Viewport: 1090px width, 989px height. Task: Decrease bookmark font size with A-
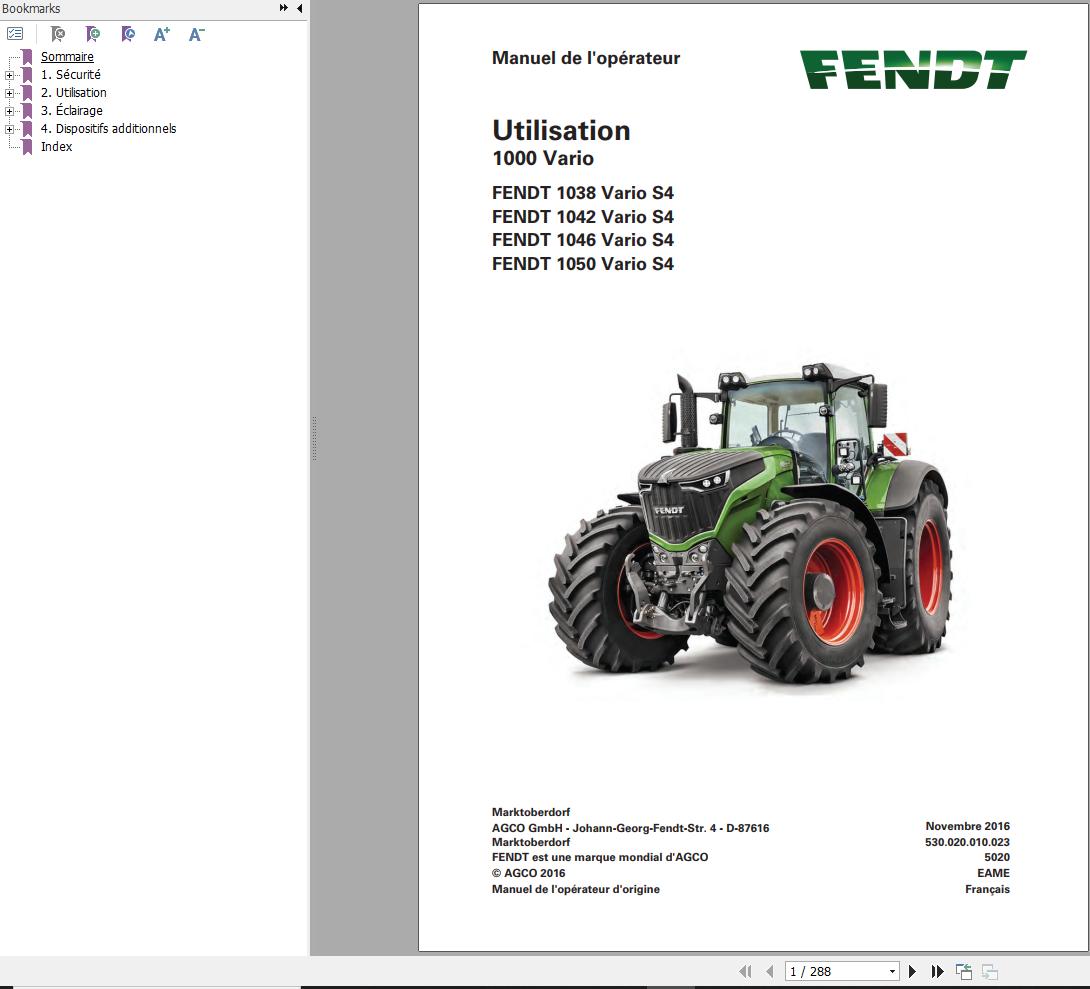pos(197,33)
